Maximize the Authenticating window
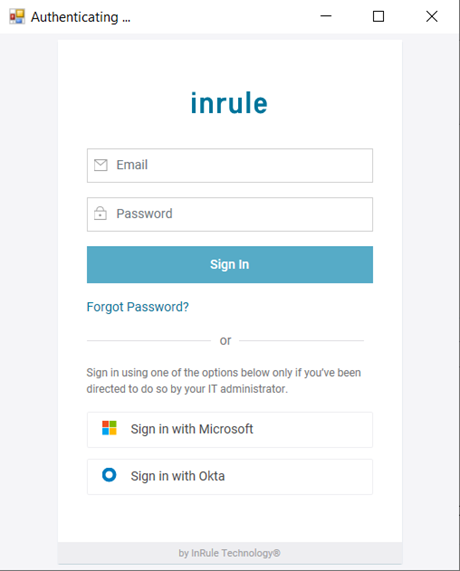The width and height of the screenshot is (460, 571). tap(378, 16)
